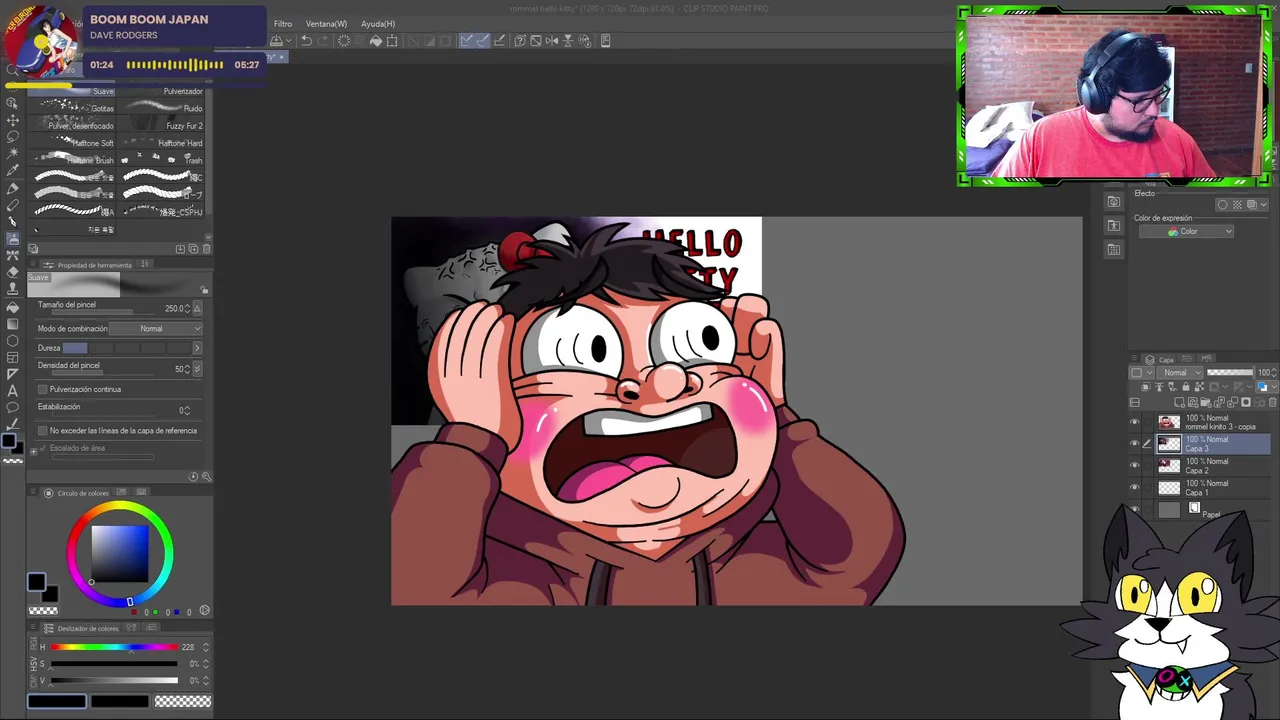The width and height of the screenshot is (1280, 720).
Task: Select the Gradient tool
Action: 13,324
